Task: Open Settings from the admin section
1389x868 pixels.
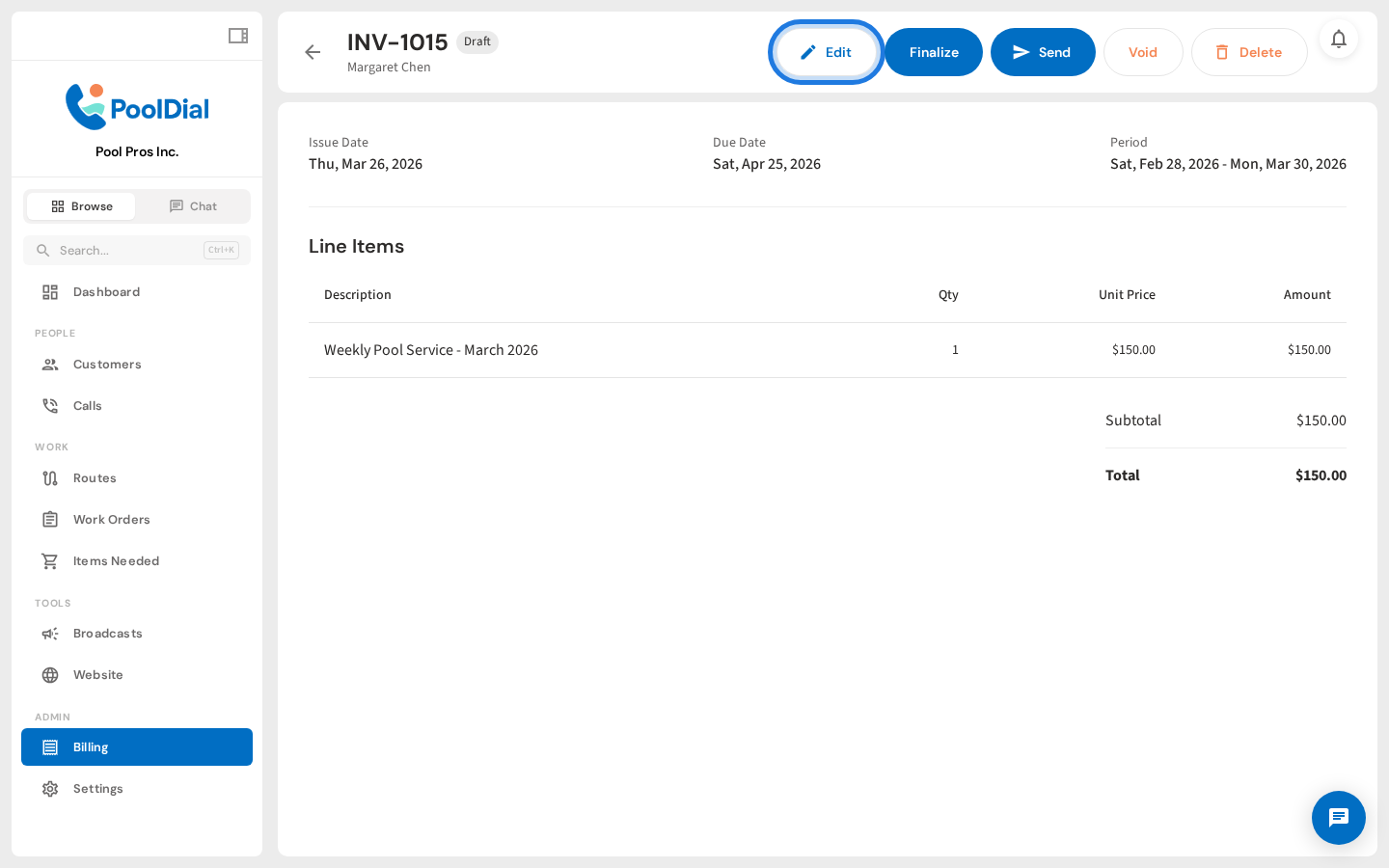Action: tap(97, 788)
